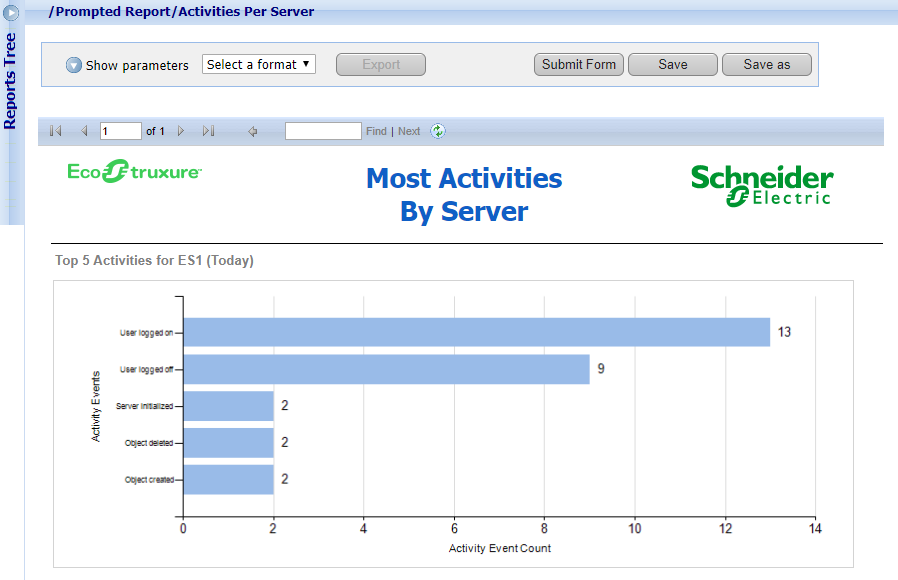Click the back to parent report arrow

(x=253, y=132)
